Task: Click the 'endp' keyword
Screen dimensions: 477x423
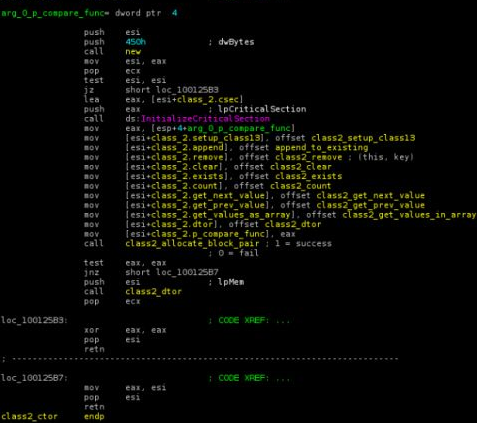Action: click(x=94, y=417)
